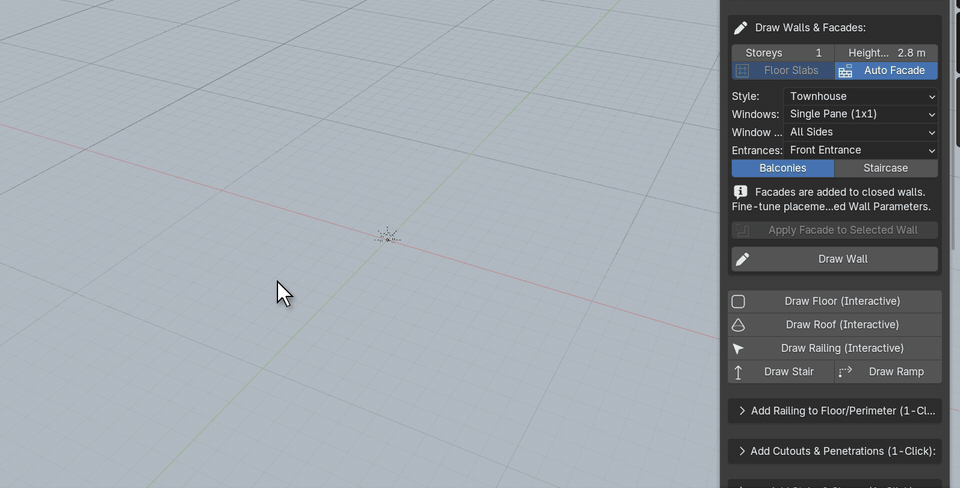Click the Draw Walls & Facades header text
Viewport: 960px width, 488px height.
pyautogui.click(x=810, y=28)
